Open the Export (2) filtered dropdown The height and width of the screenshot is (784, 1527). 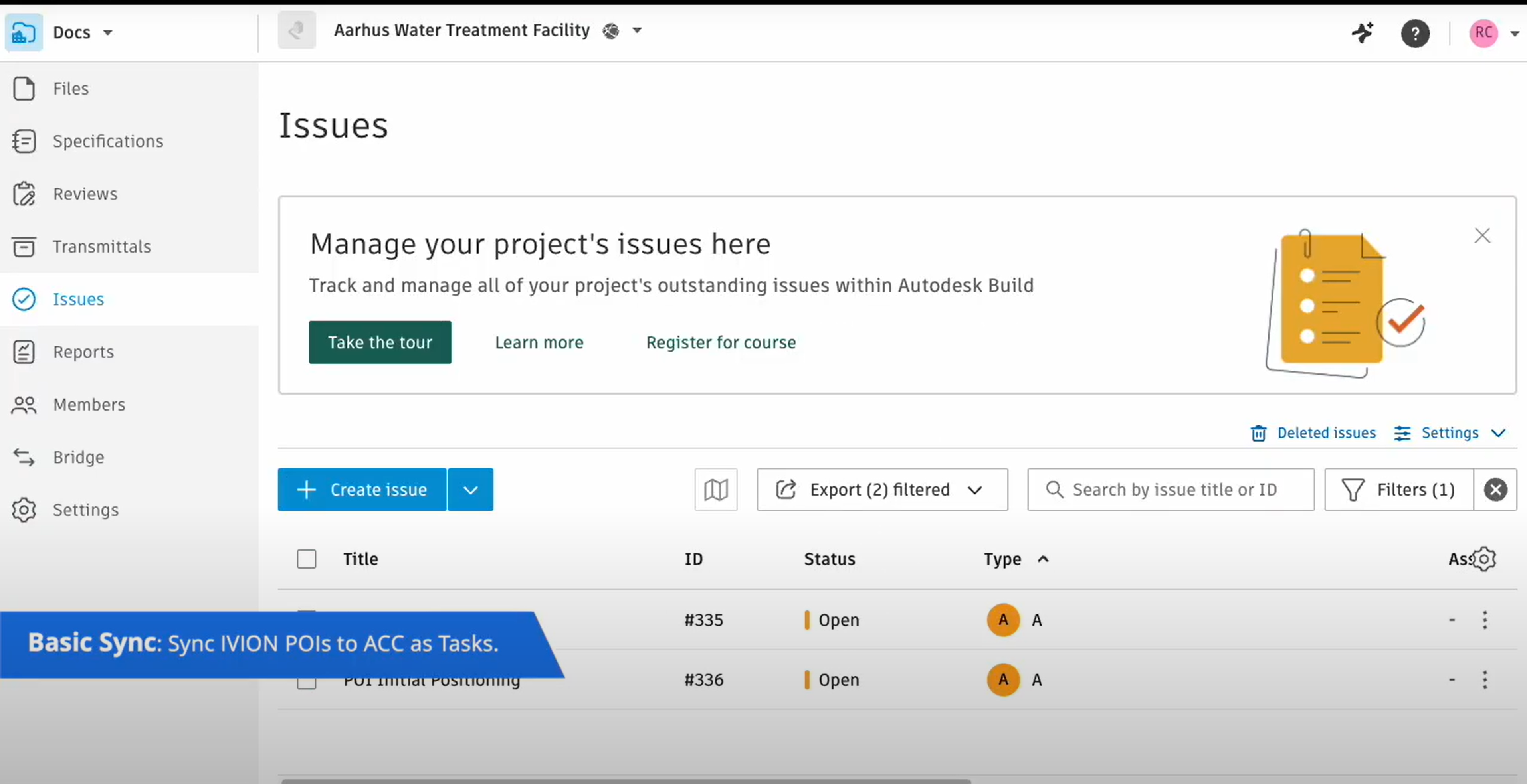tap(881, 490)
